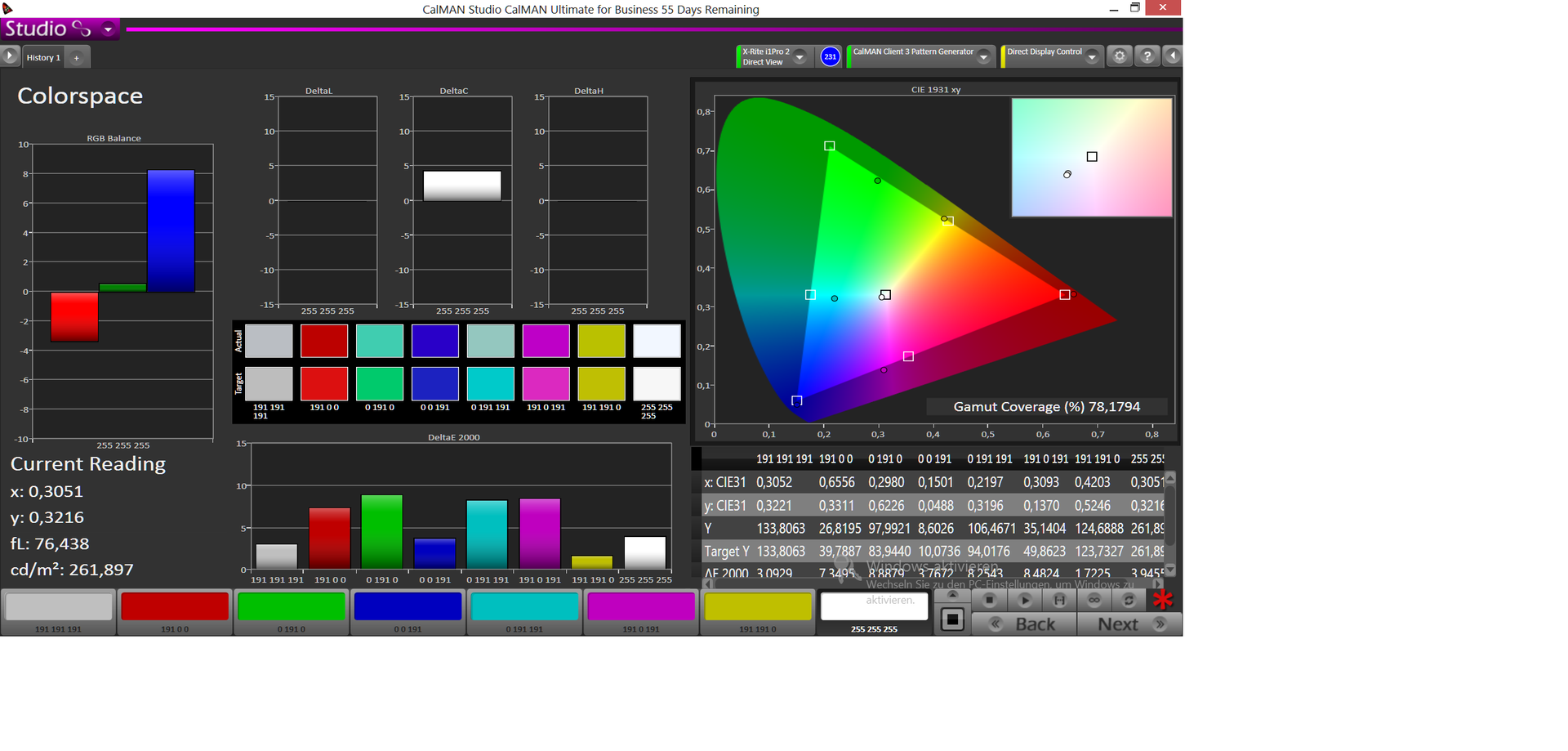
Task: Click the read single measurement play button
Action: coord(1025,600)
